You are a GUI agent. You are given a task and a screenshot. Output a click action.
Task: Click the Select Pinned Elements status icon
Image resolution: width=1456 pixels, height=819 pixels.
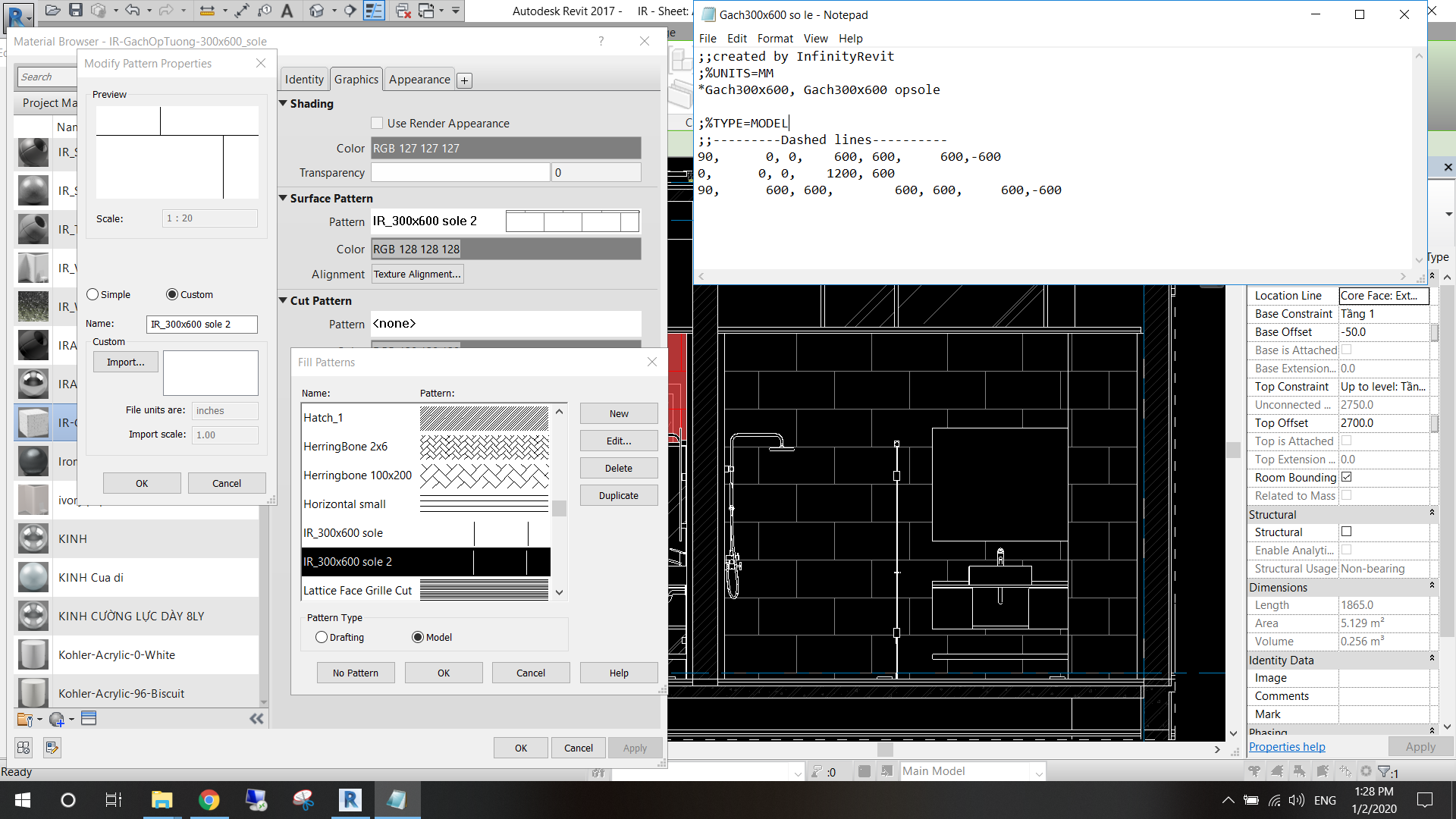tap(1300, 771)
